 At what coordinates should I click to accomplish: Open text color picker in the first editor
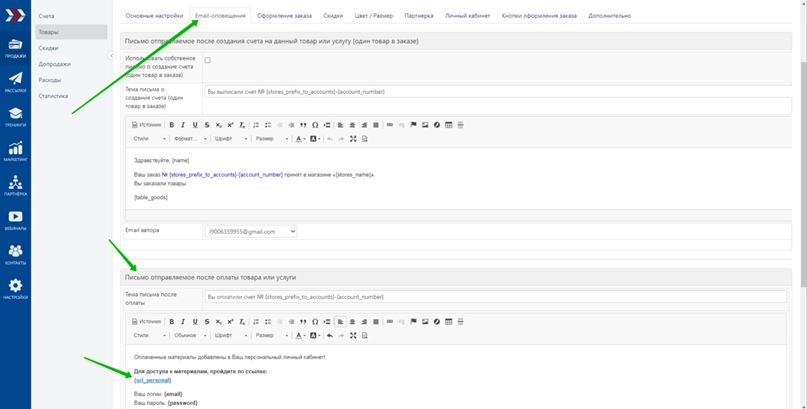tap(300, 139)
